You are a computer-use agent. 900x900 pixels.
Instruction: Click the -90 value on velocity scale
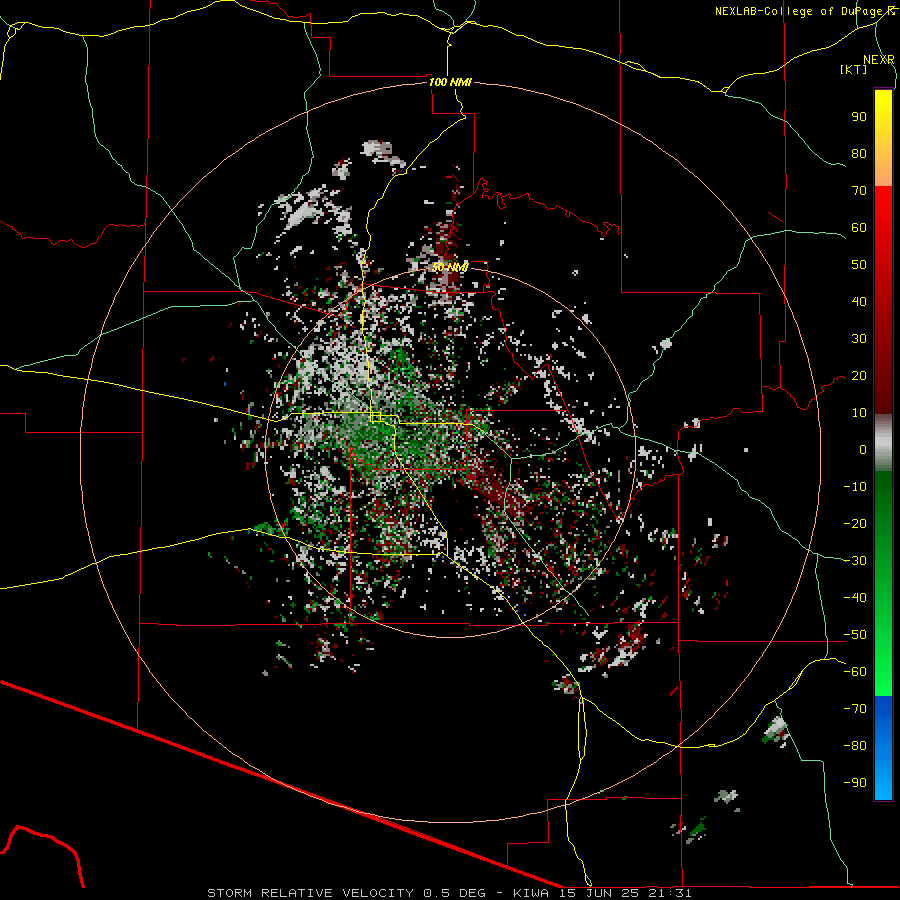coord(855,783)
